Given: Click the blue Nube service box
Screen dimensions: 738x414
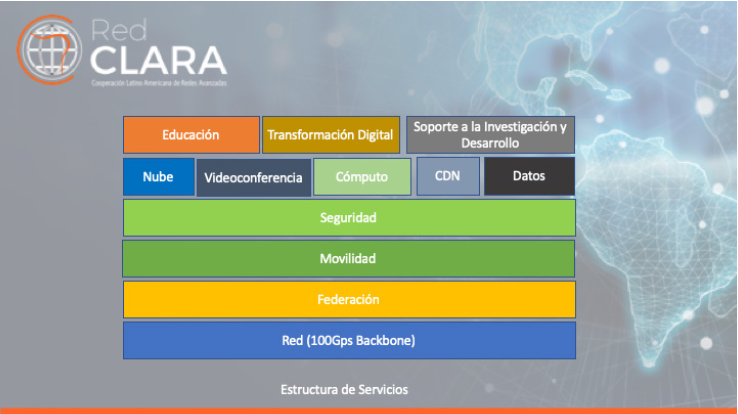Looking at the screenshot, I should click(158, 177).
